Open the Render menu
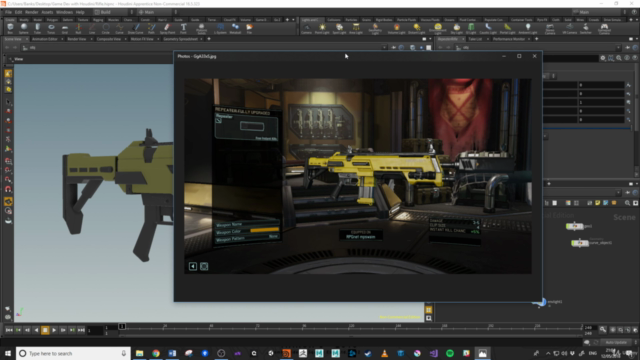 point(31,12)
